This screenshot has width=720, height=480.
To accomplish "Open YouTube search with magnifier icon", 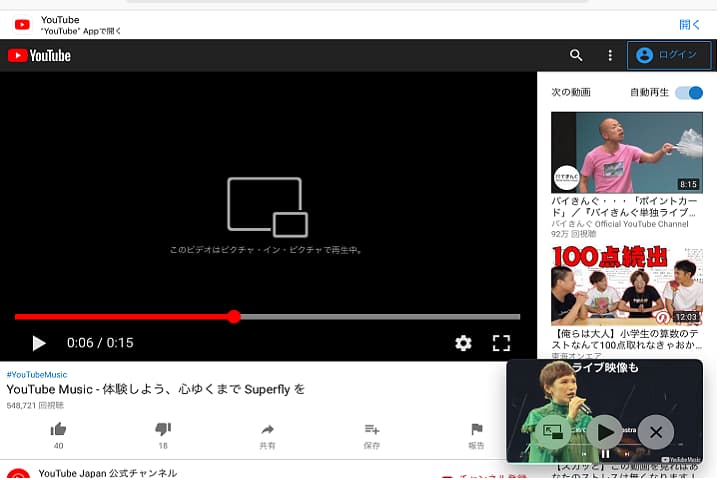I will pyautogui.click(x=576, y=56).
